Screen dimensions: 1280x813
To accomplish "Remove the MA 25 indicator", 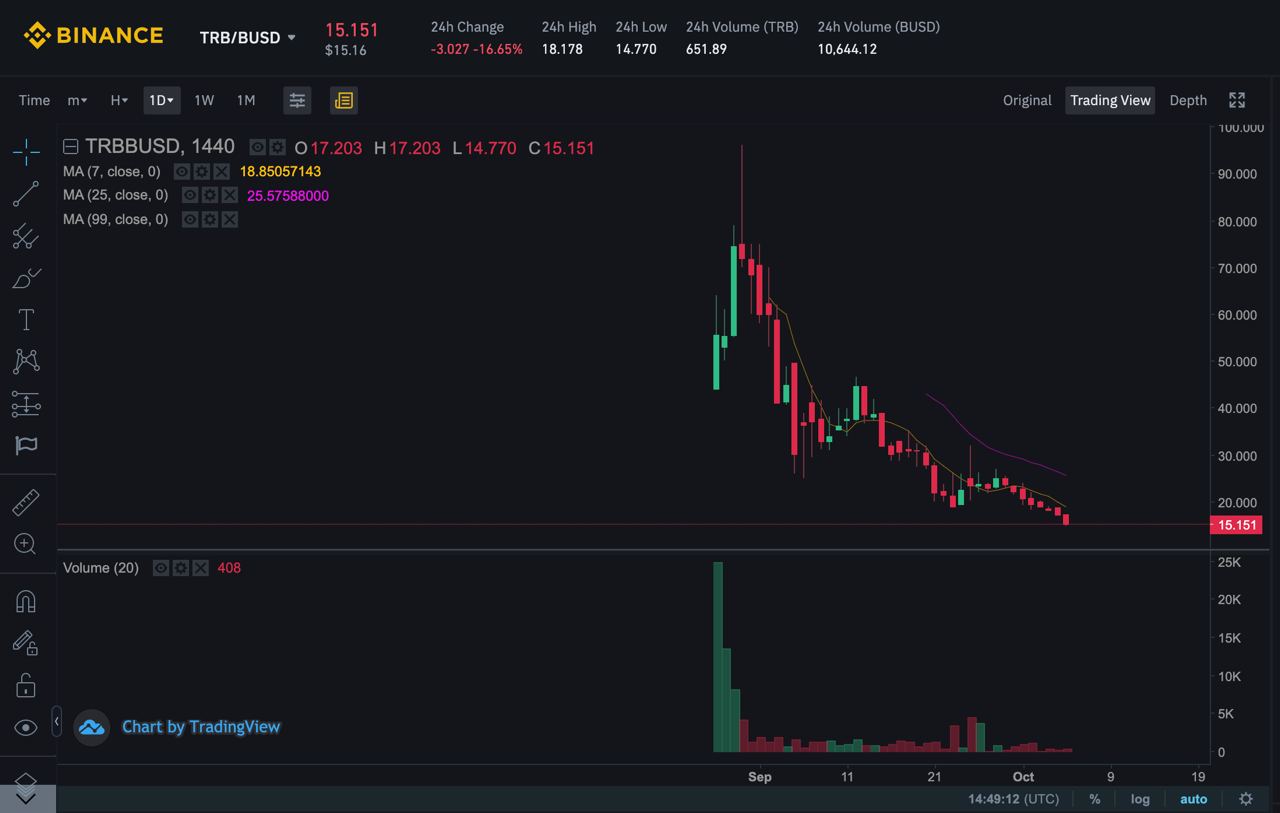I will (x=230, y=195).
